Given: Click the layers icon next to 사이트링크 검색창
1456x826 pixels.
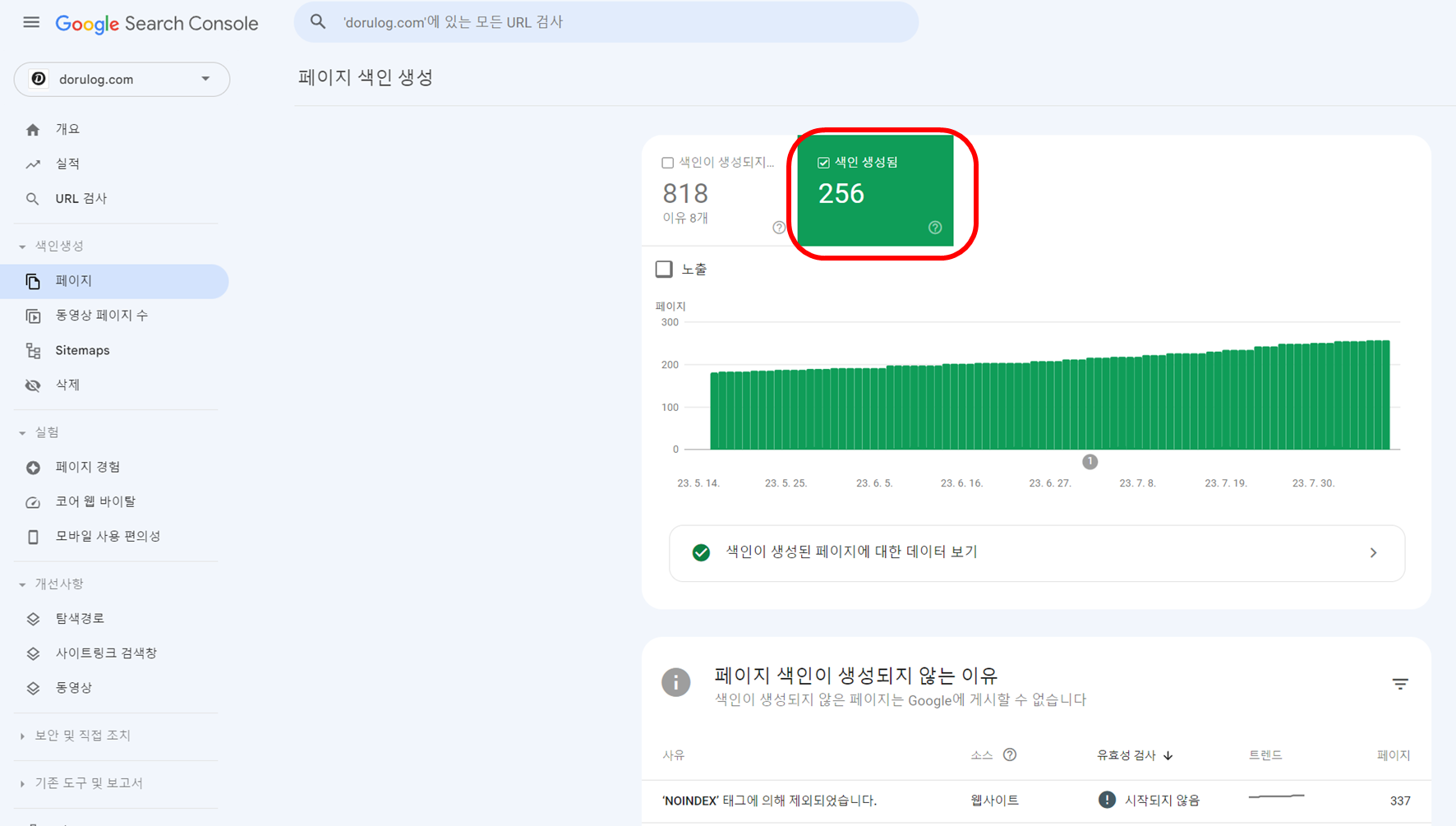Looking at the screenshot, I should 33,653.
